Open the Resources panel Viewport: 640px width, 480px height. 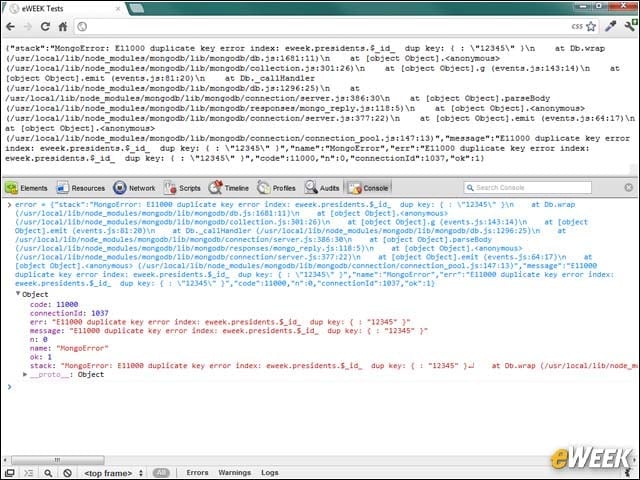coord(81,188)
